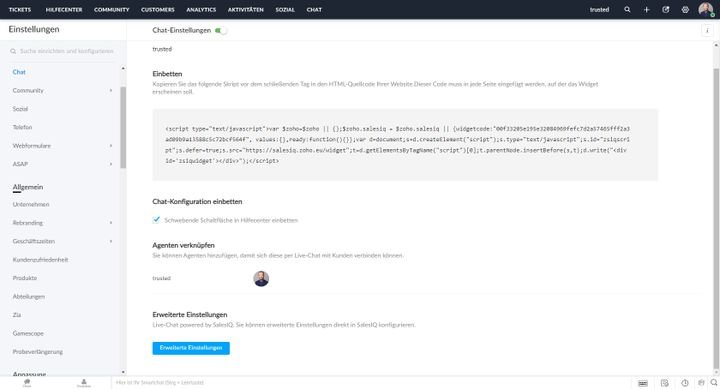This screenshot has height=389, width=720.
Task: Open the trusted portal dropdown in header
Action: (x=599, y=10)
